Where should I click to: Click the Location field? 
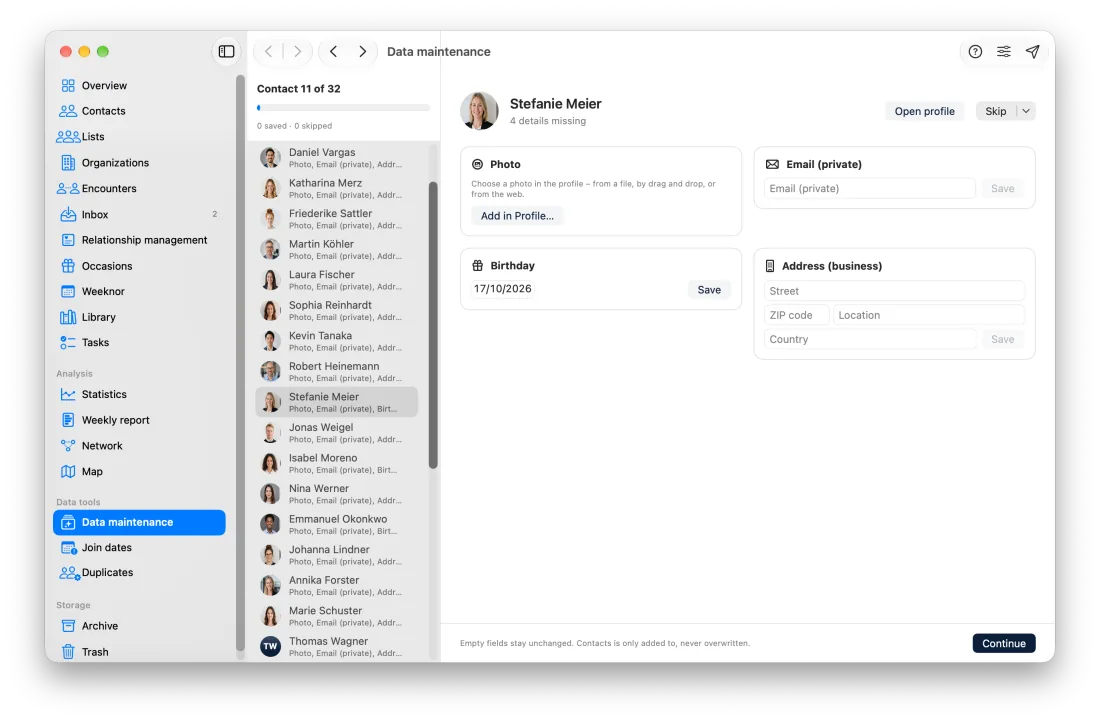point(929,315)
